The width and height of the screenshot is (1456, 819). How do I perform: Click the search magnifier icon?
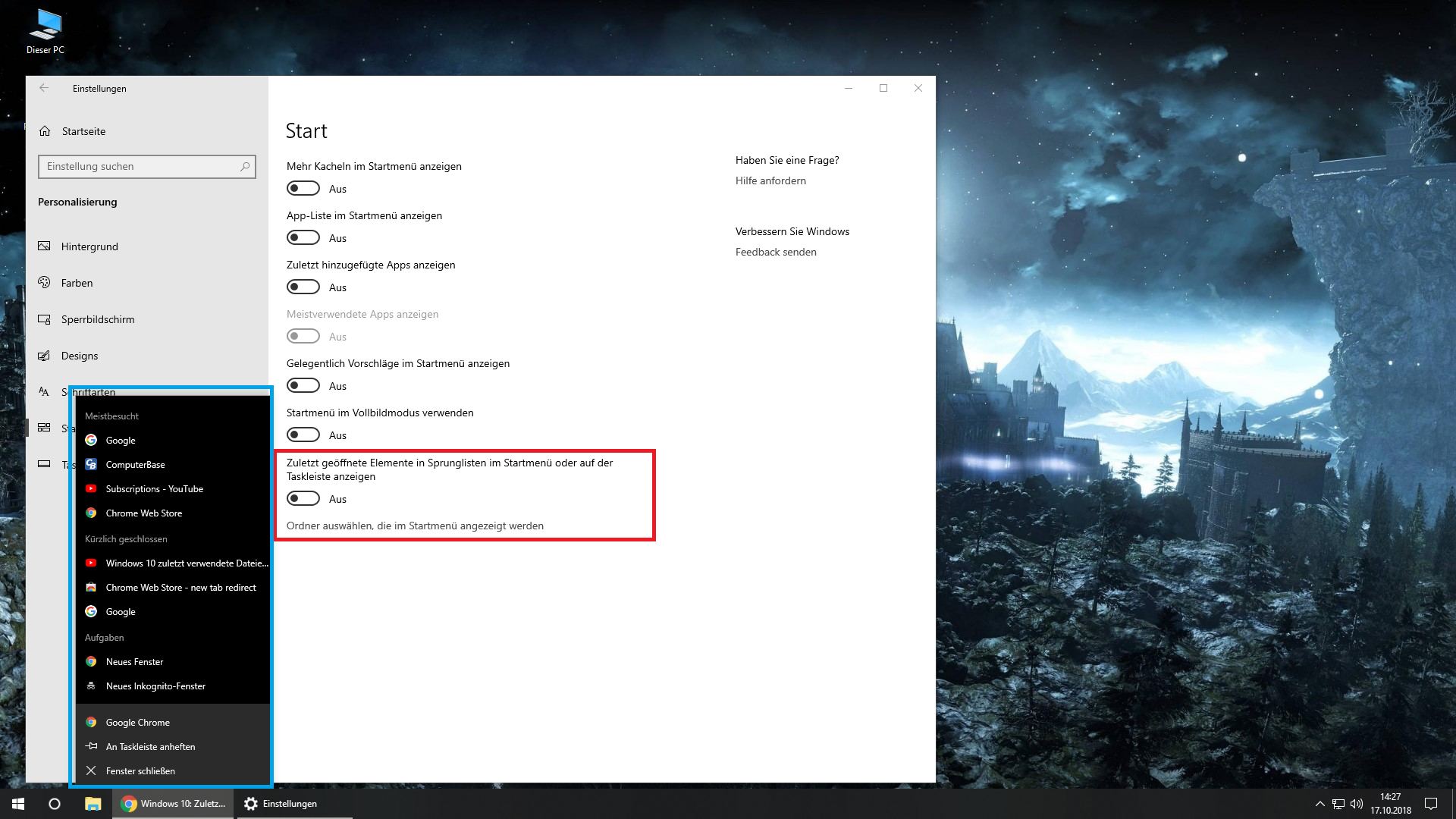pyautogui.click(x=245, y=167)
